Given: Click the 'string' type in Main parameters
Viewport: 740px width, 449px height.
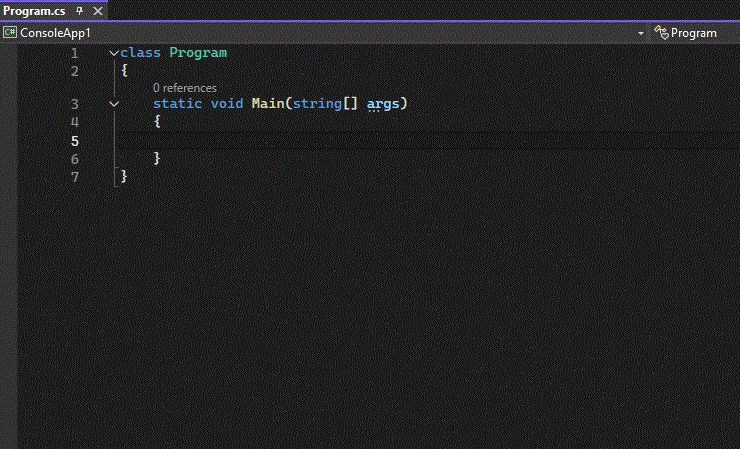Looking at the screenshot, I should tap(317, 103).
